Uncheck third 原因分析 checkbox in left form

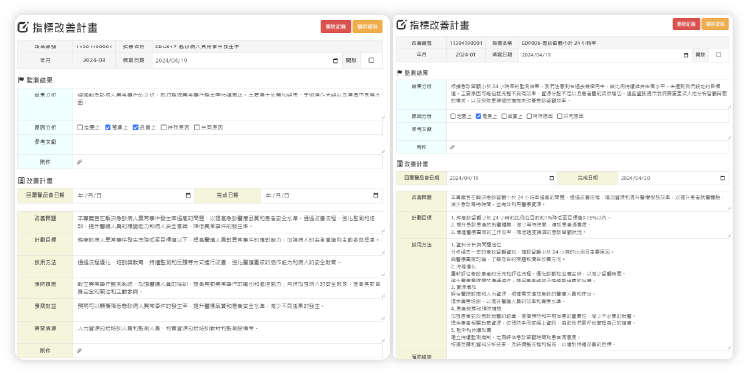pos(135,127)
